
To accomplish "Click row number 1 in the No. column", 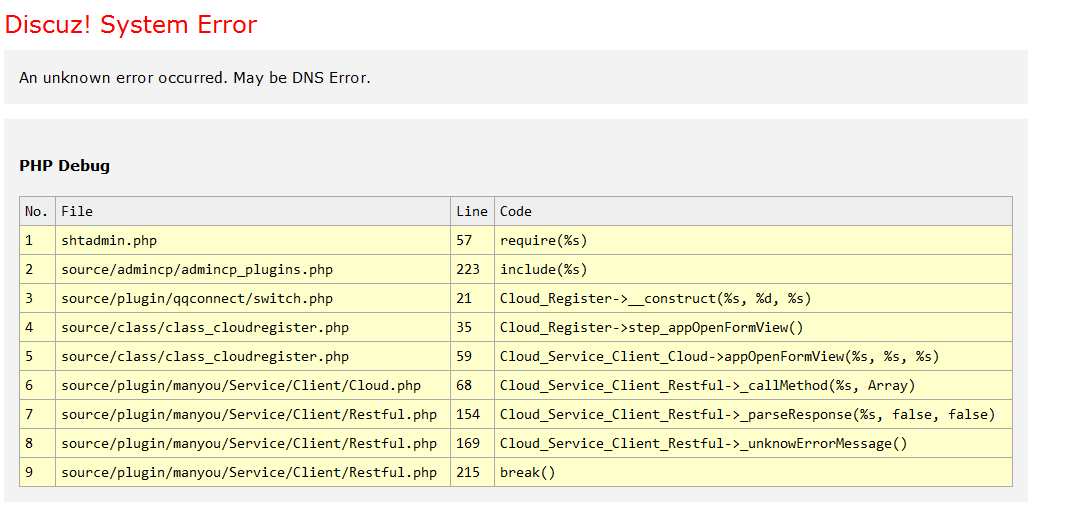I will [29, 240].
